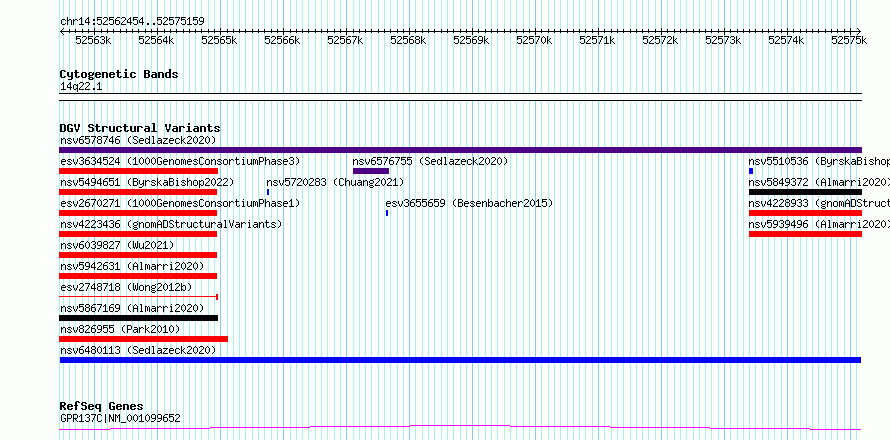The width and height of the screenshot is (890, 440).
Task: Click the small blue esv3655659 marker
Action: tap(387, 213)
